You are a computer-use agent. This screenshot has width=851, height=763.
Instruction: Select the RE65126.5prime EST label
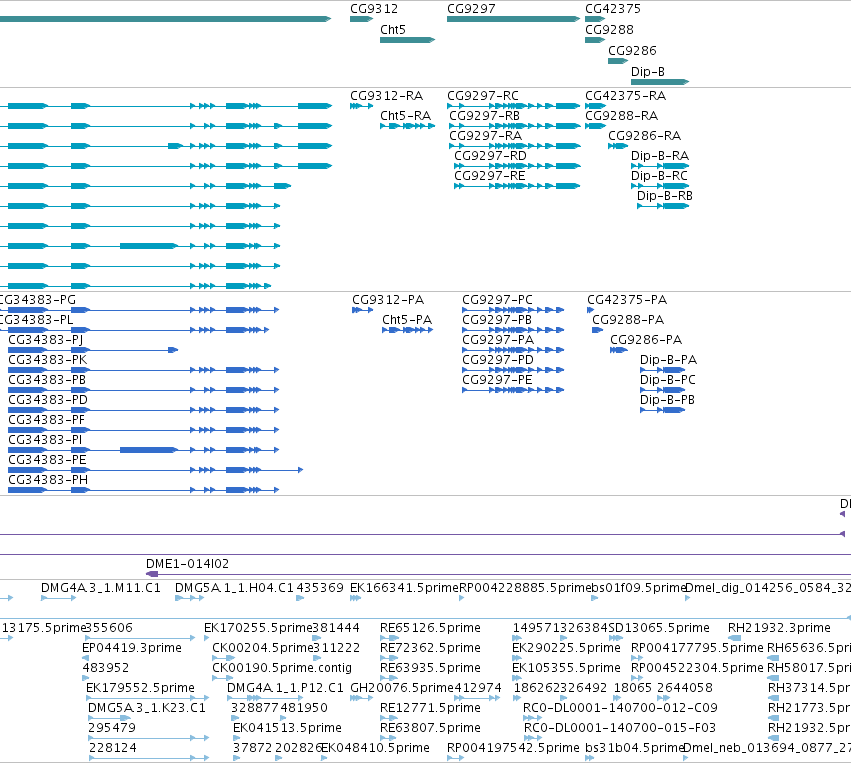tap(430, 628)
